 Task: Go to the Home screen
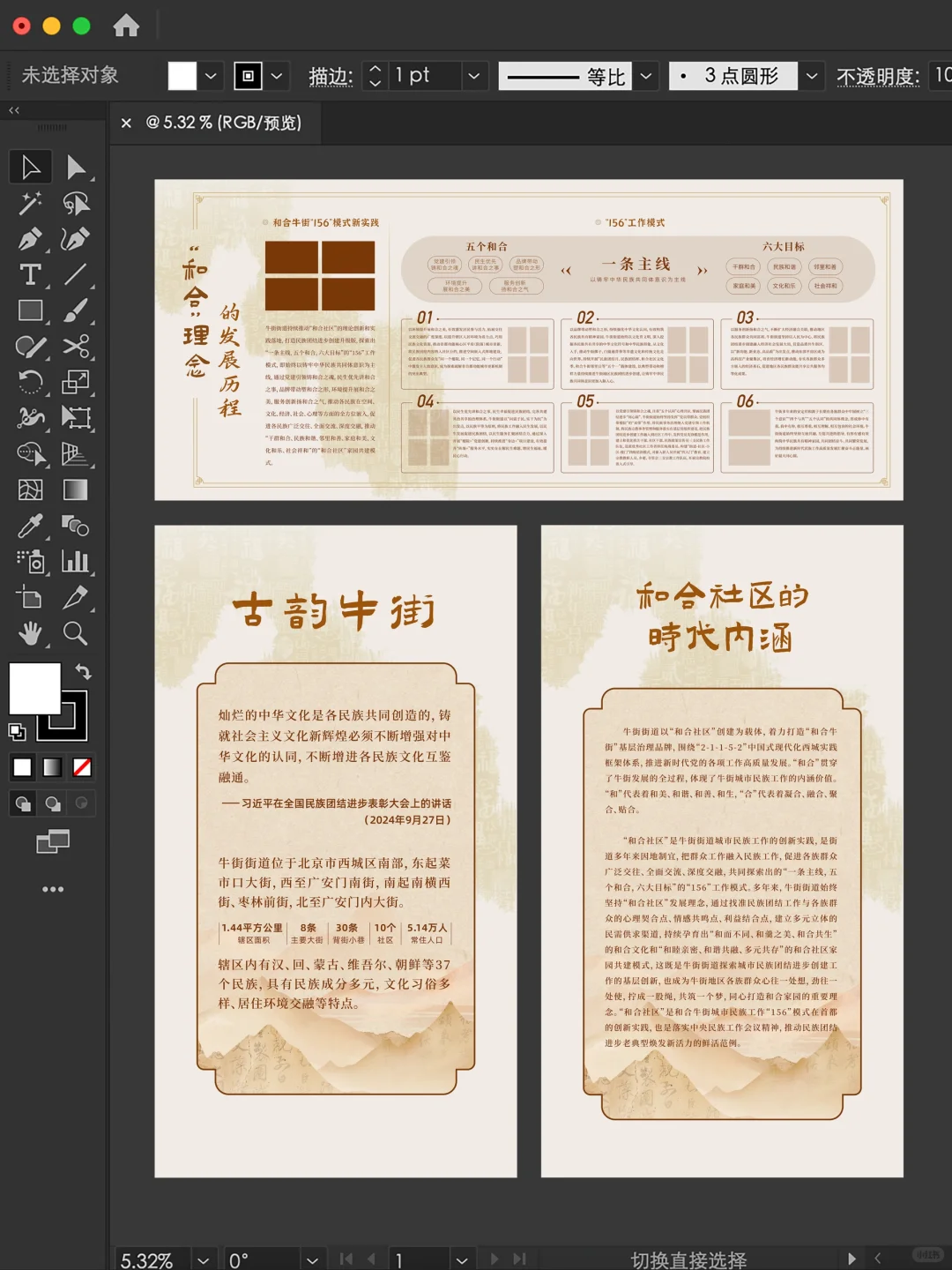click(x=126, y=26)
